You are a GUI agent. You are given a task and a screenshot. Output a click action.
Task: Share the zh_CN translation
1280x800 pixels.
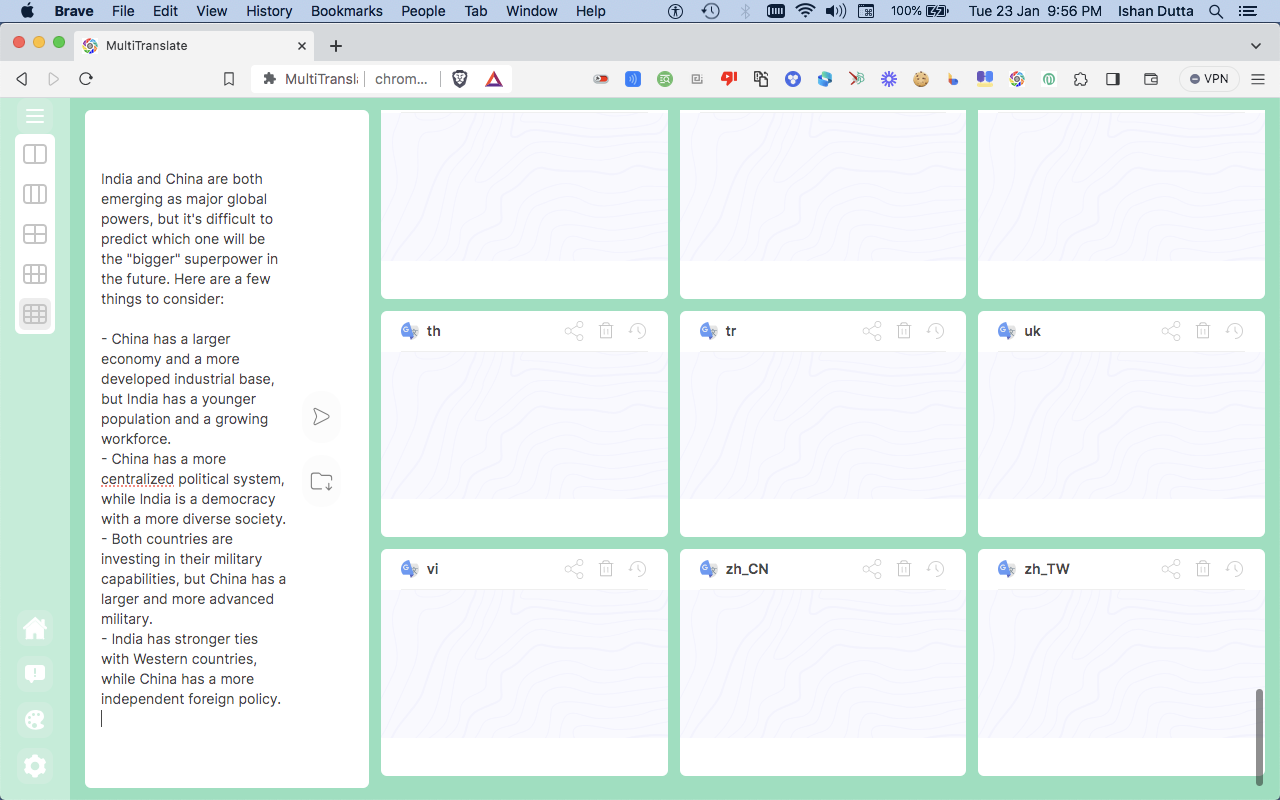[x=871, y=568]
